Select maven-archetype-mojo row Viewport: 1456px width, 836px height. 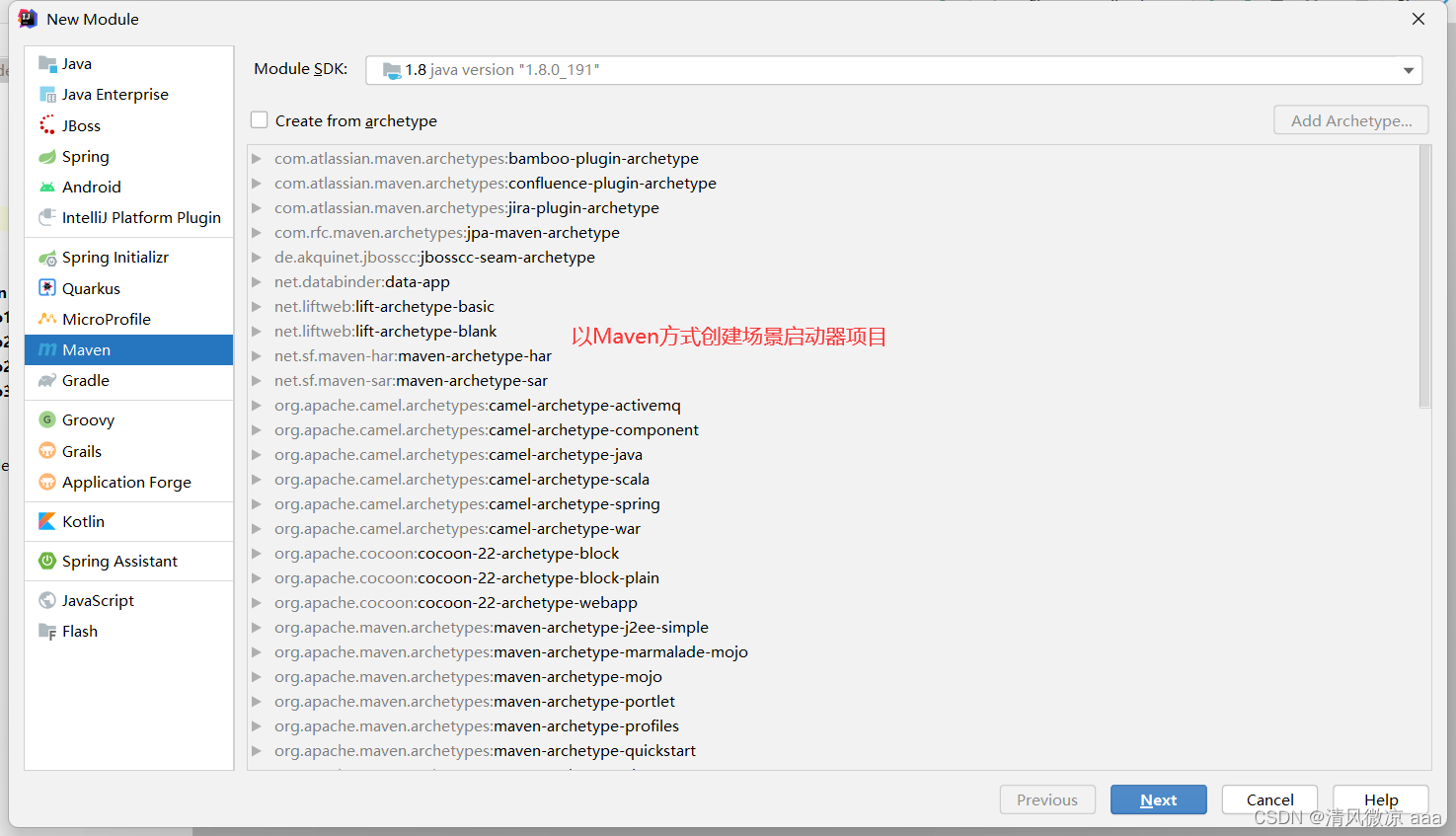[833, 676]
